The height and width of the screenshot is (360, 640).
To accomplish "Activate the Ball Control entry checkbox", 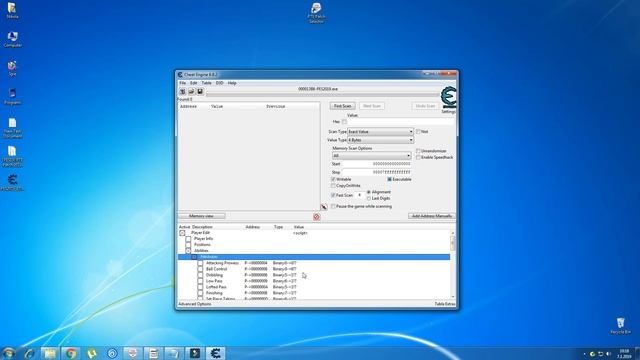I will (x=200, y=269).
